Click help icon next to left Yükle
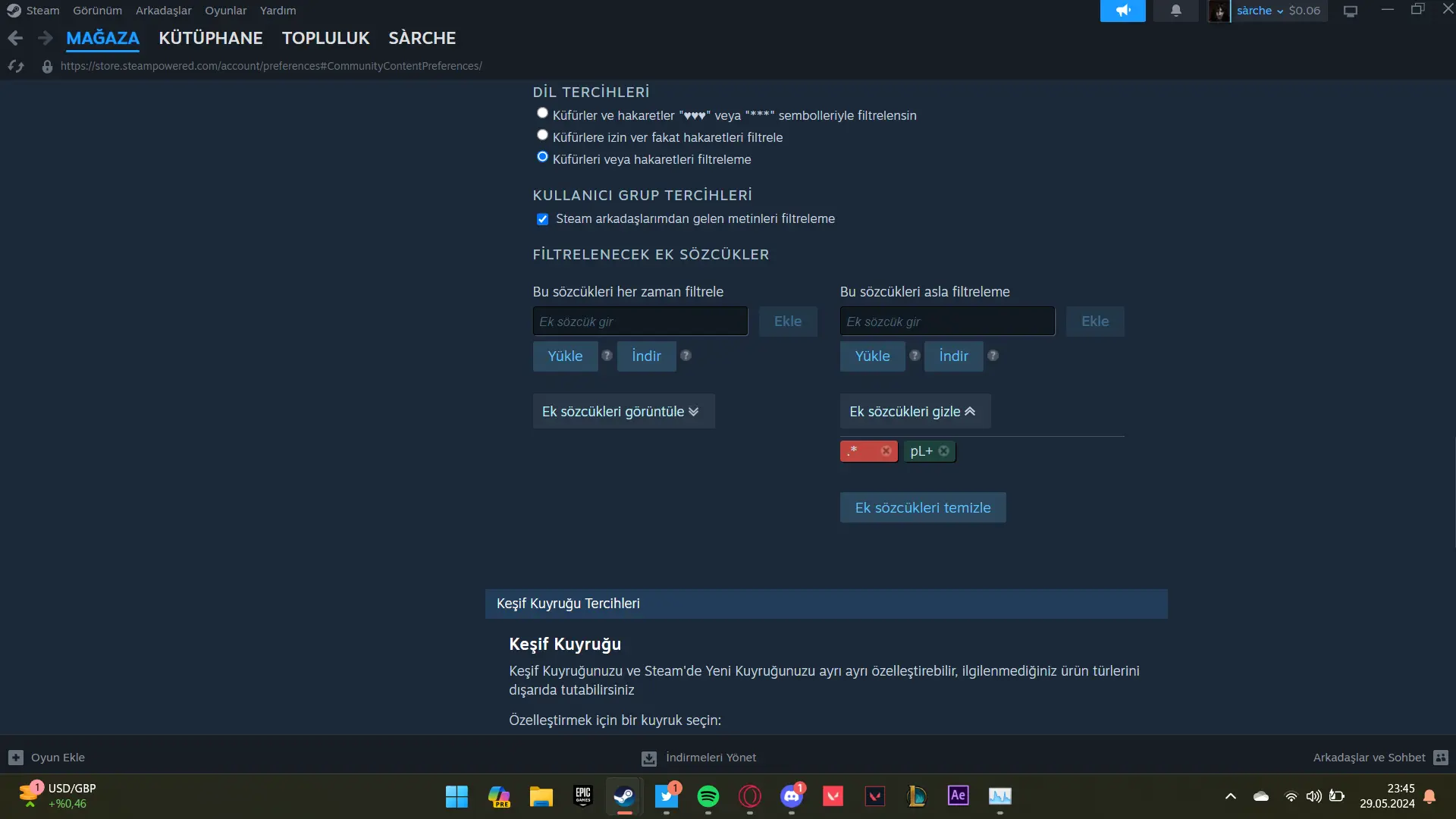 point(607,356)
